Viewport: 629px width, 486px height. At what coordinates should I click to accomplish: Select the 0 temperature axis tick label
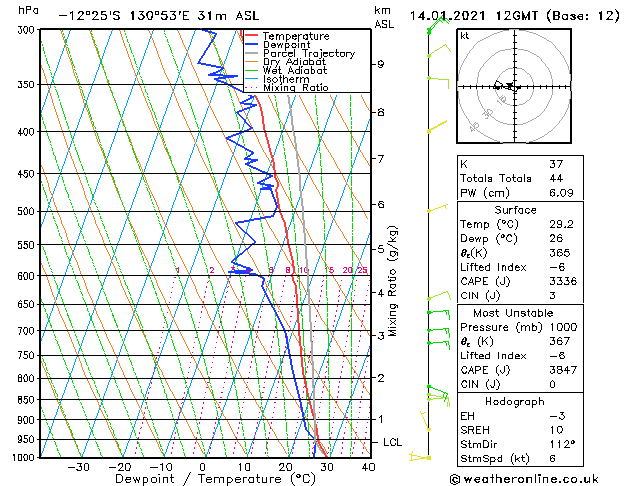pyautogui.click(x=203, y=467)
